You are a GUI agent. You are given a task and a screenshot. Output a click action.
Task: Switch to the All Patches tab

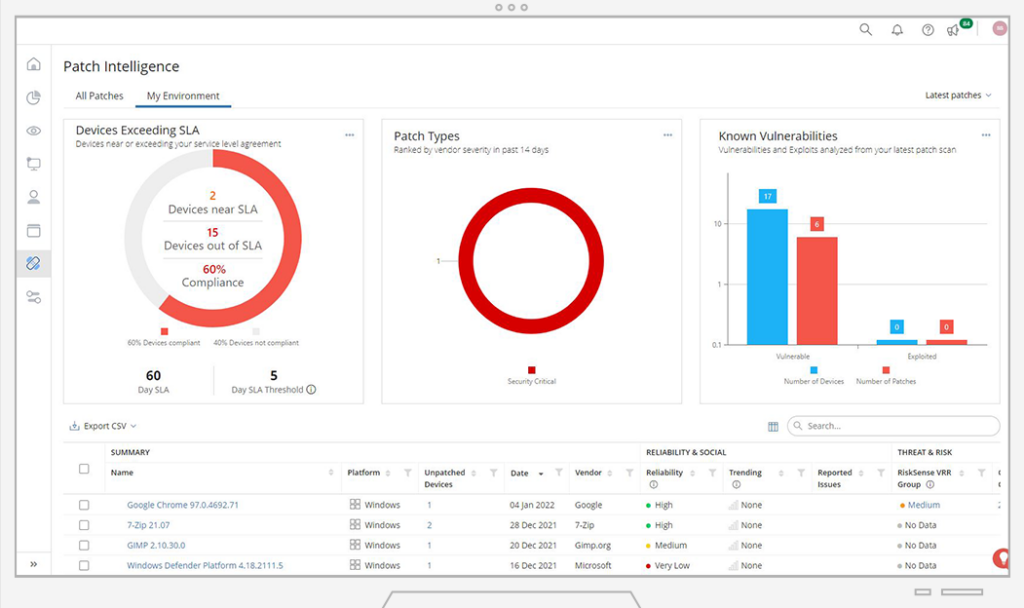pyautogui.click(x=98, y=95)
